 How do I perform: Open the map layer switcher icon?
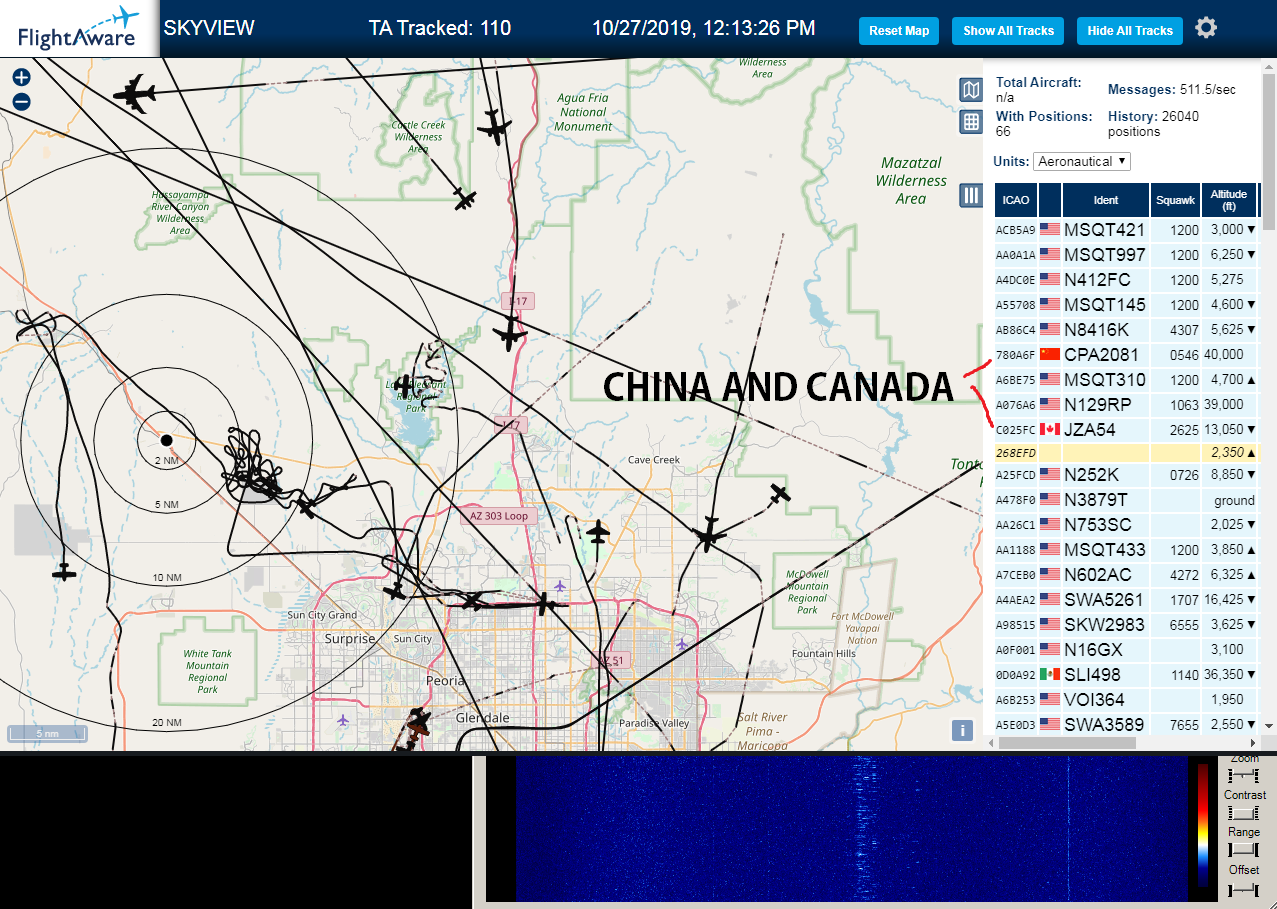click(970, 90)
